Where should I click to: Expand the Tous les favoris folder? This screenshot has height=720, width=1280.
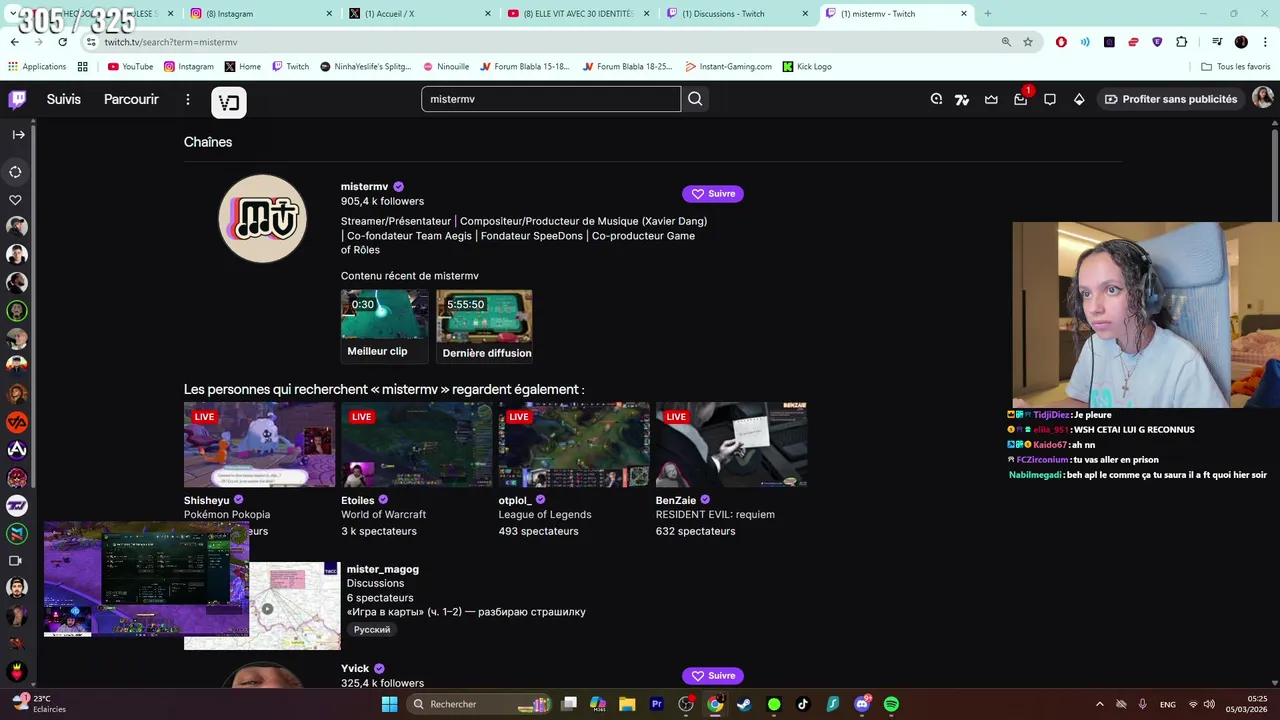click(1236, 67)
